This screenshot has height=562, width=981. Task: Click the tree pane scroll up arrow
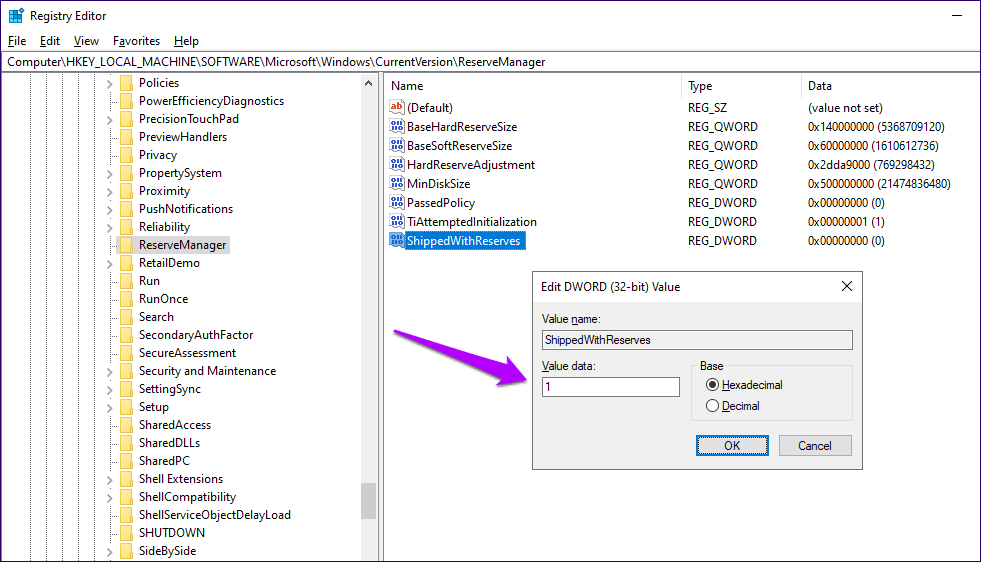click(x=369, y=83)
